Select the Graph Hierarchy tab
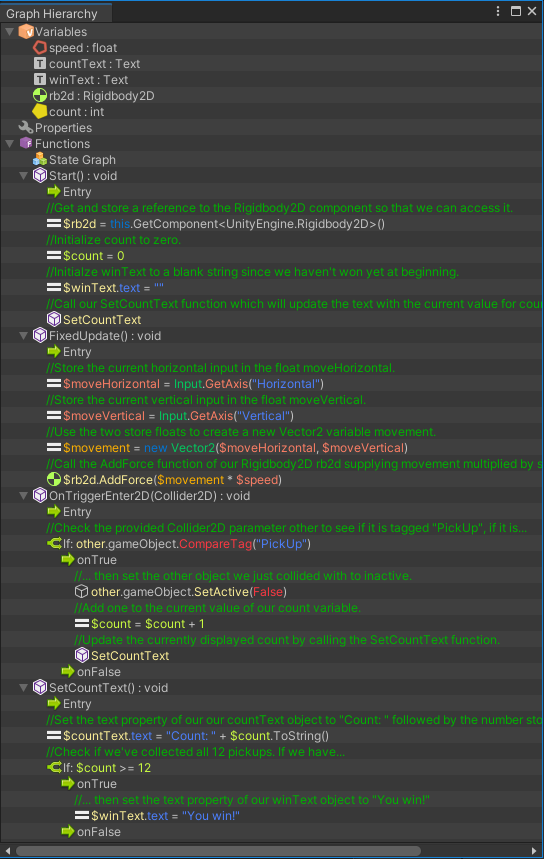Image resolution: width=544 pixels, height=859 pixels. [56, 13]
